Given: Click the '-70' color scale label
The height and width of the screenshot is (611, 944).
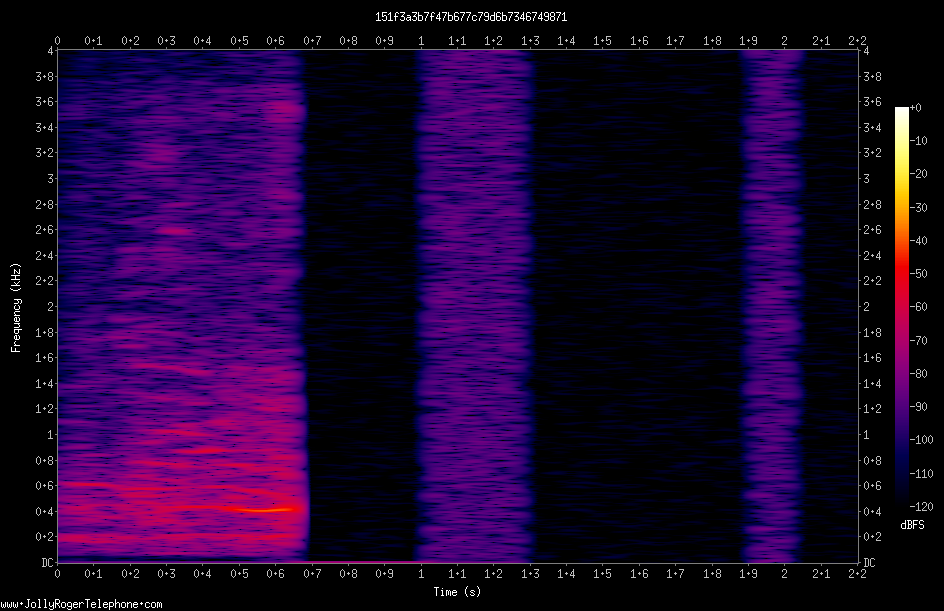Looking at the screenshot, I should click(919, 341).
